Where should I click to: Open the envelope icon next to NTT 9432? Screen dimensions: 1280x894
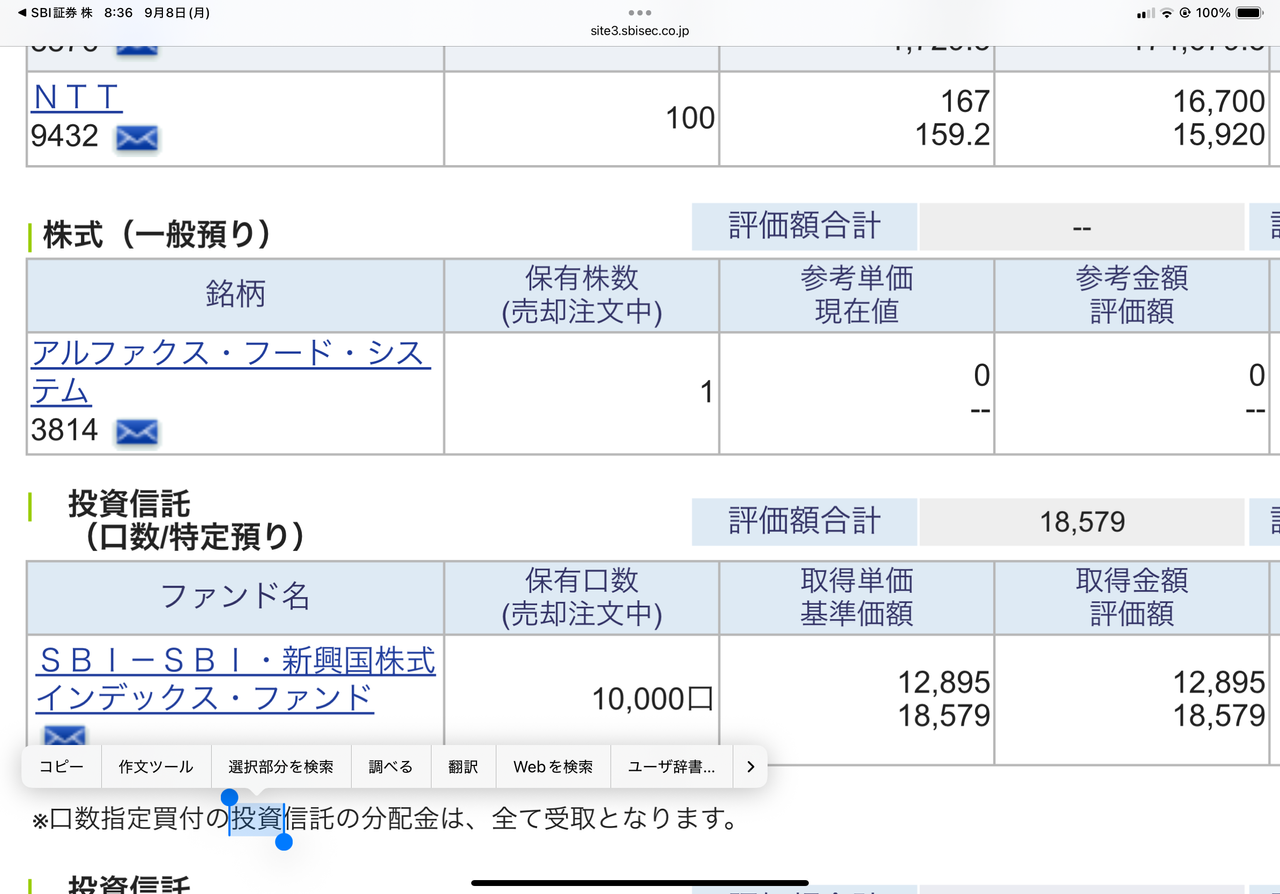pos(135,137)
